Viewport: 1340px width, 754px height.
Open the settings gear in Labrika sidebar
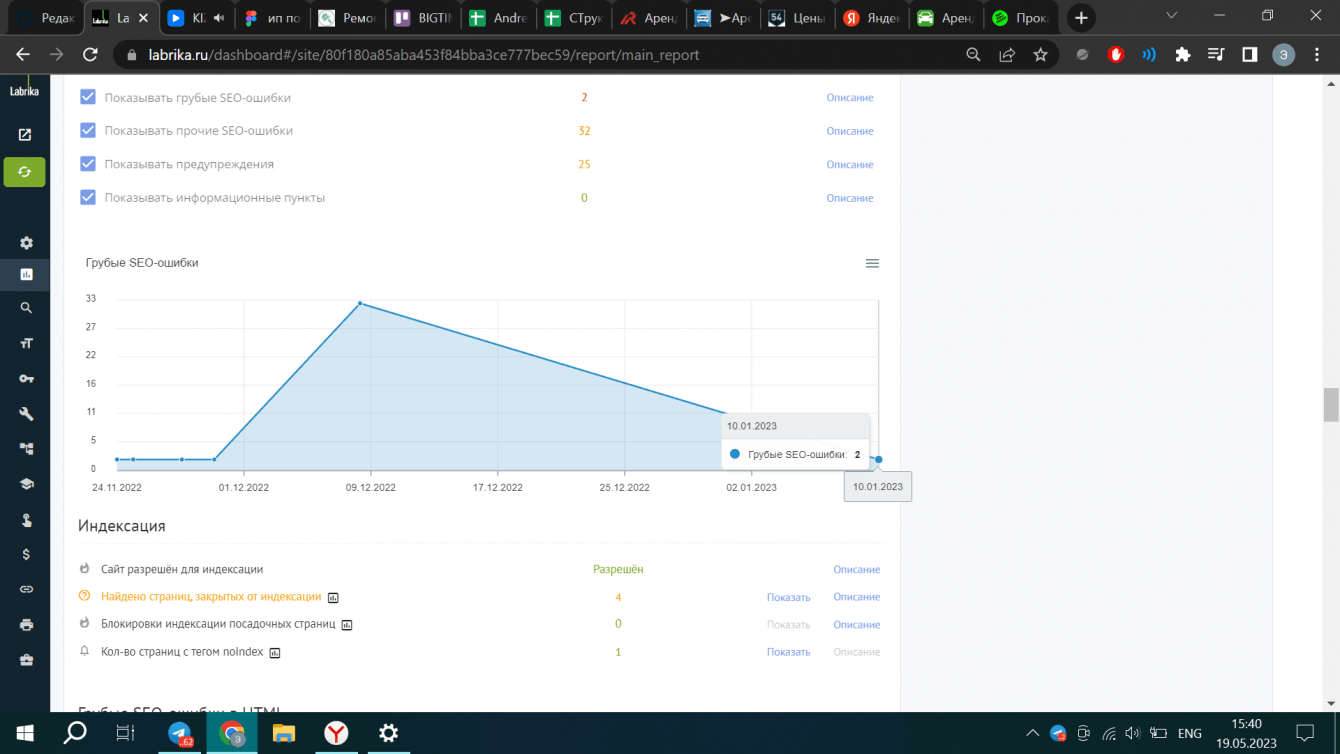pos(26,243)
